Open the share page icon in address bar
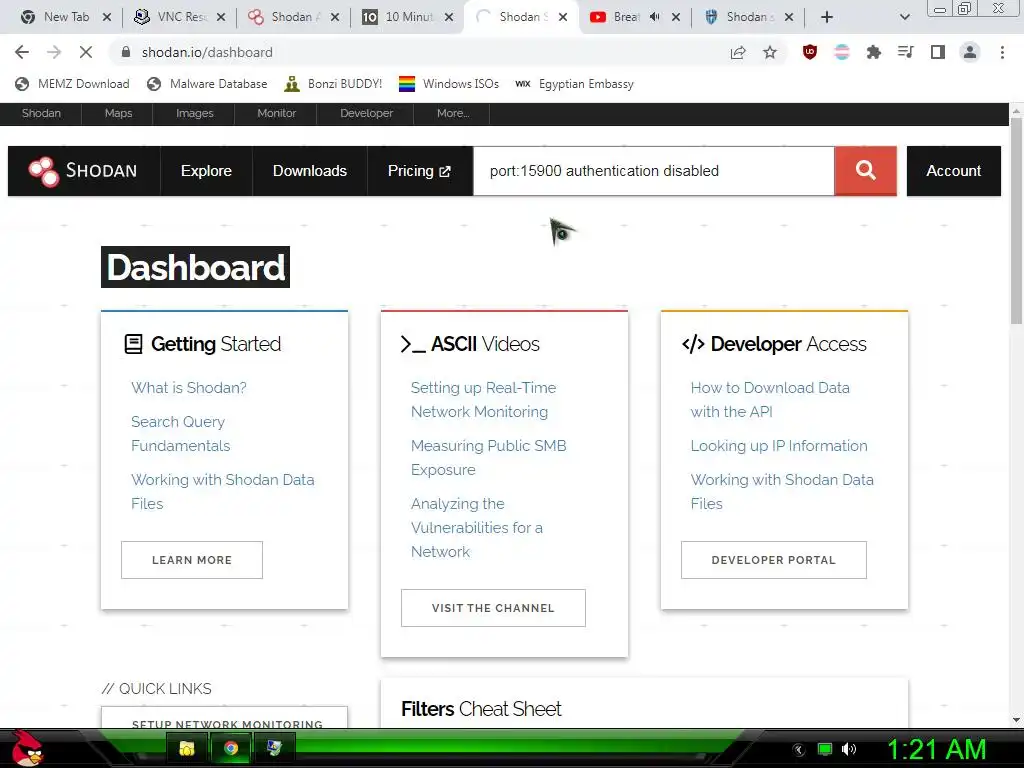Screen dimensions: 1024x768 tap(738, 52)
